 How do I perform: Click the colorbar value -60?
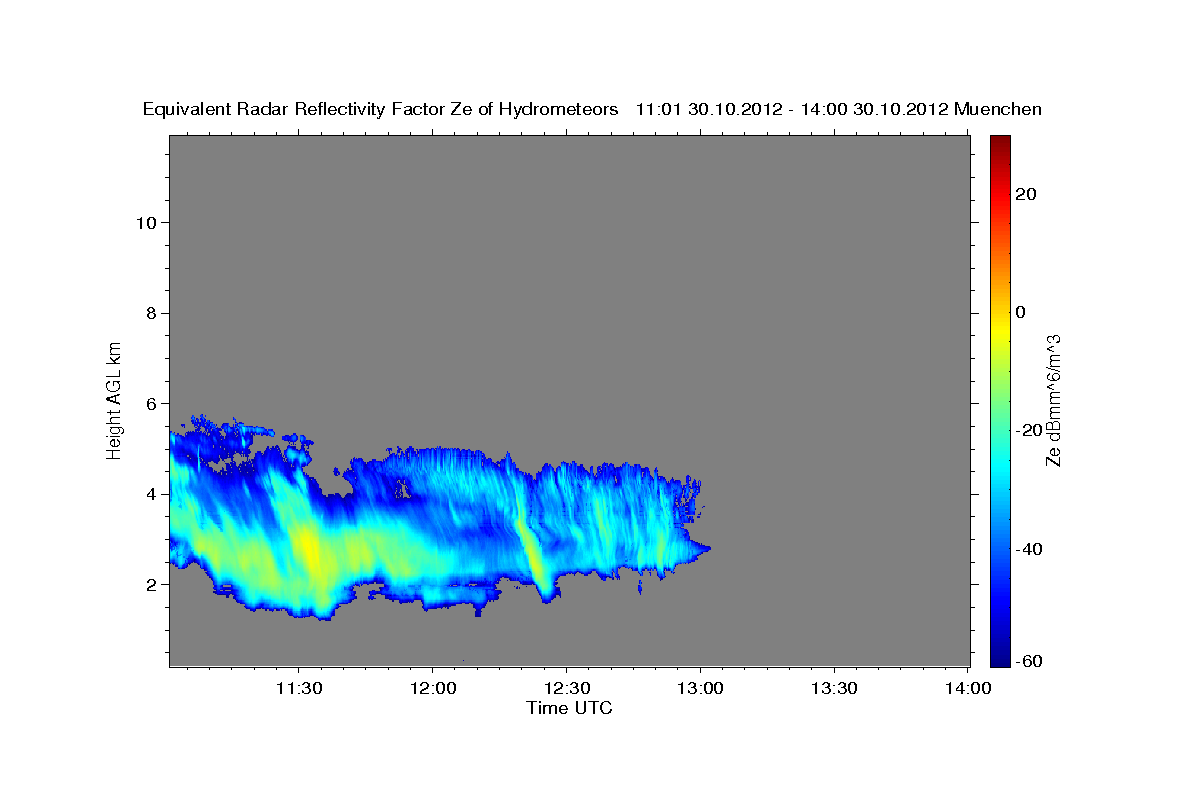pyautogui.click(x=1029, y=660)
